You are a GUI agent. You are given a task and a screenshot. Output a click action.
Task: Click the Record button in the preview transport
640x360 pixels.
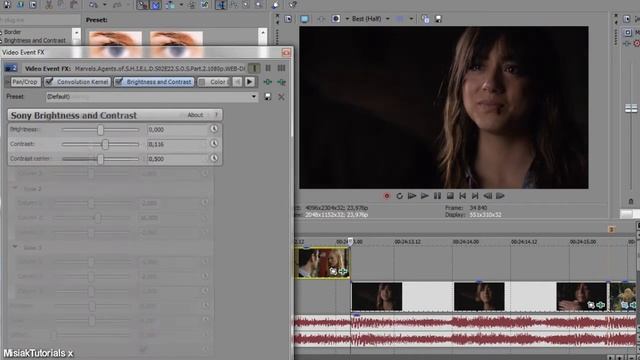(x=387, y=196)
